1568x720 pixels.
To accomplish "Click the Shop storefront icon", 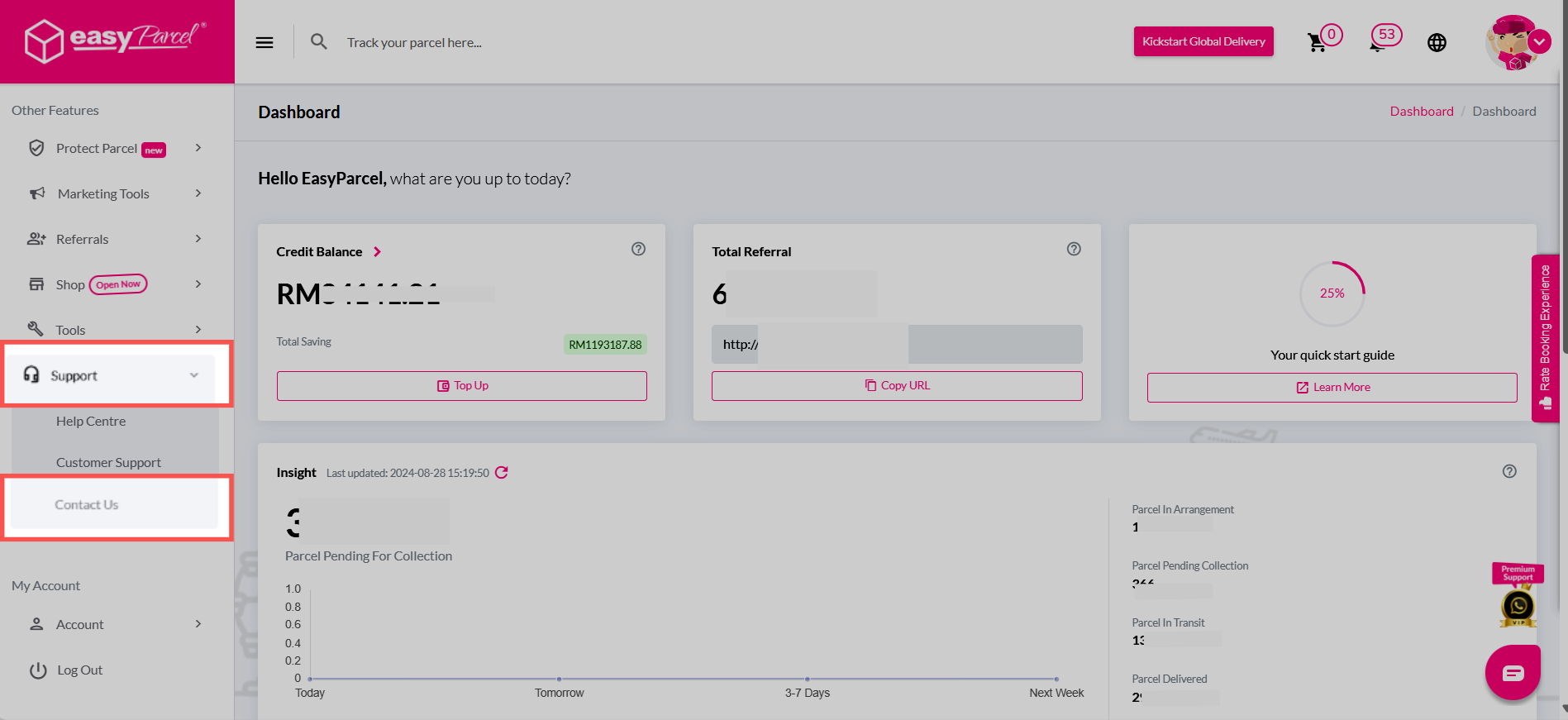I will pos(36,284).
